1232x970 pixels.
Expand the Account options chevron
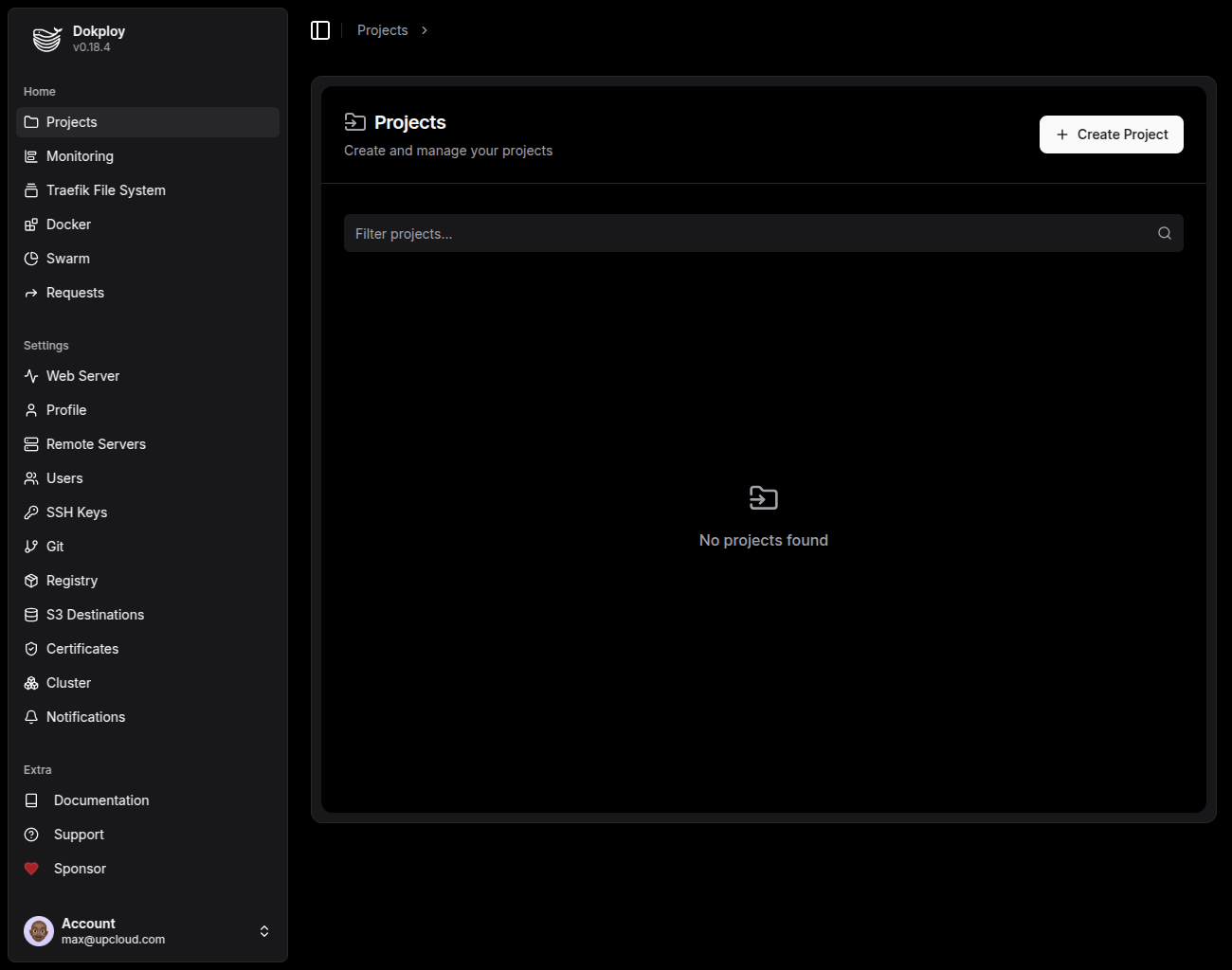(x=264, y=931)
